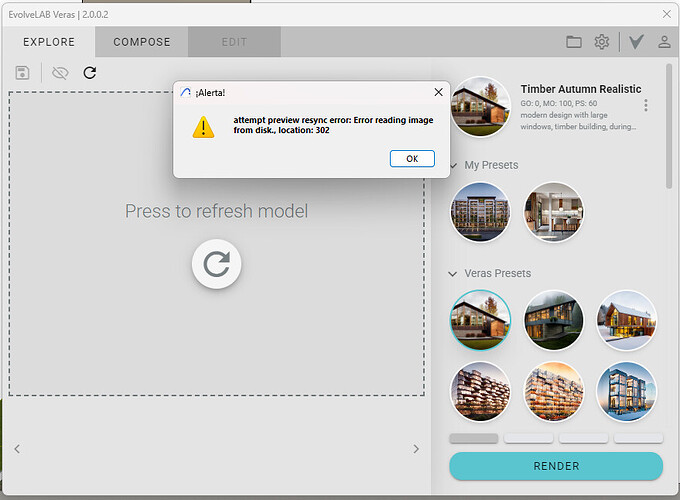The width and height of the screenshot is (680, 500).
Task: Click the small refresh icon in toolbar
Action: click(90, 72)
